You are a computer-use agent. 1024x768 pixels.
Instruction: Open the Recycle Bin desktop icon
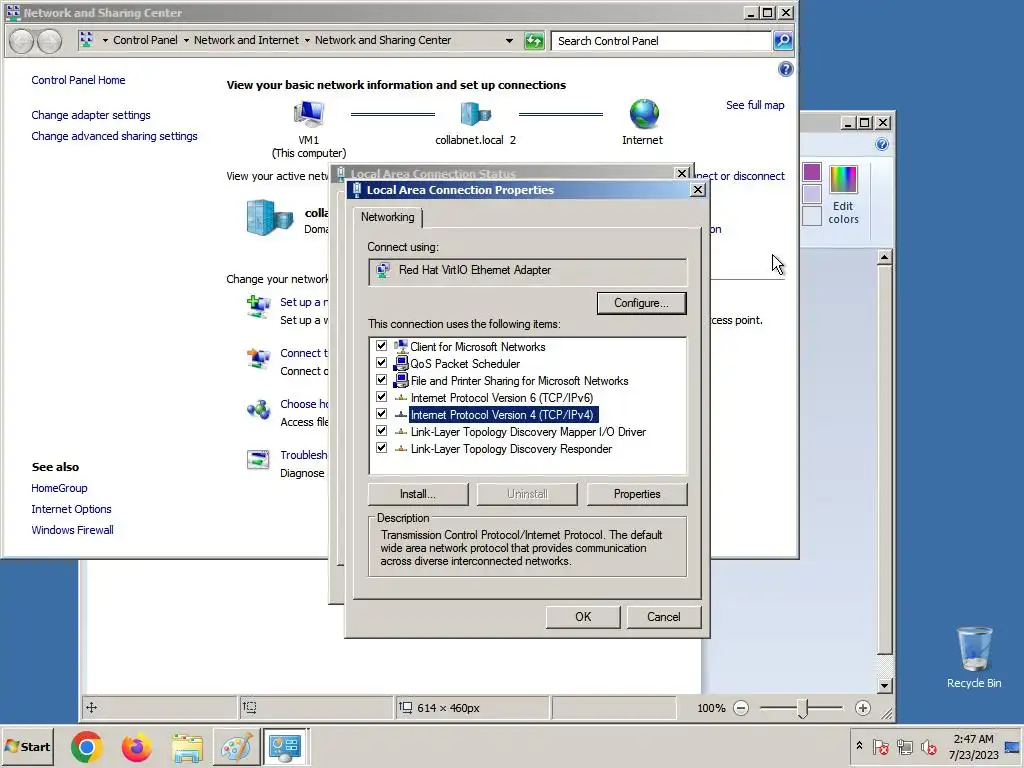coord(974,657)
